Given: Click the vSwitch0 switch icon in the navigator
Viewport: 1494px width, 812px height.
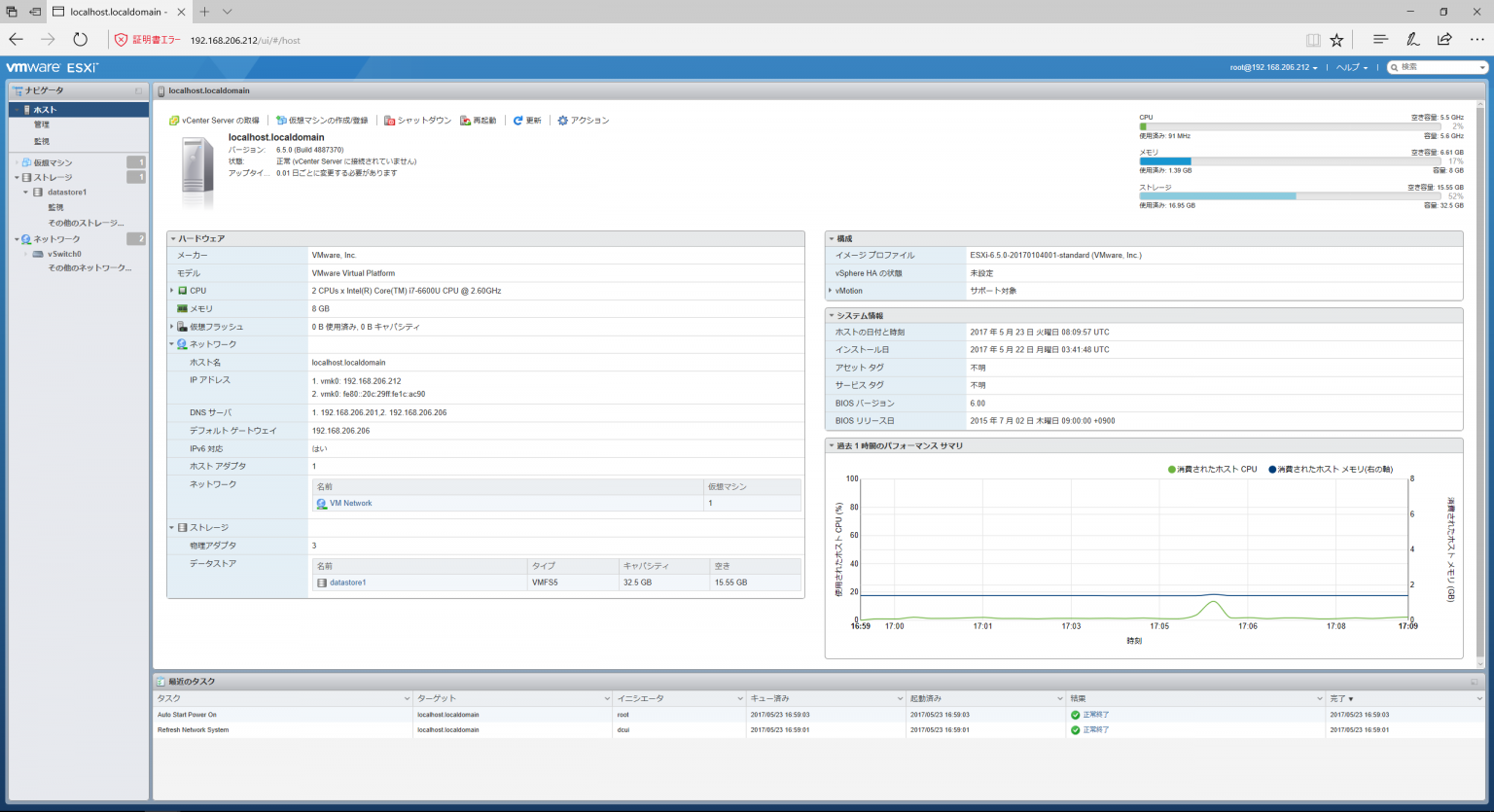Looking at the screenshot, I should coord(36,253).
